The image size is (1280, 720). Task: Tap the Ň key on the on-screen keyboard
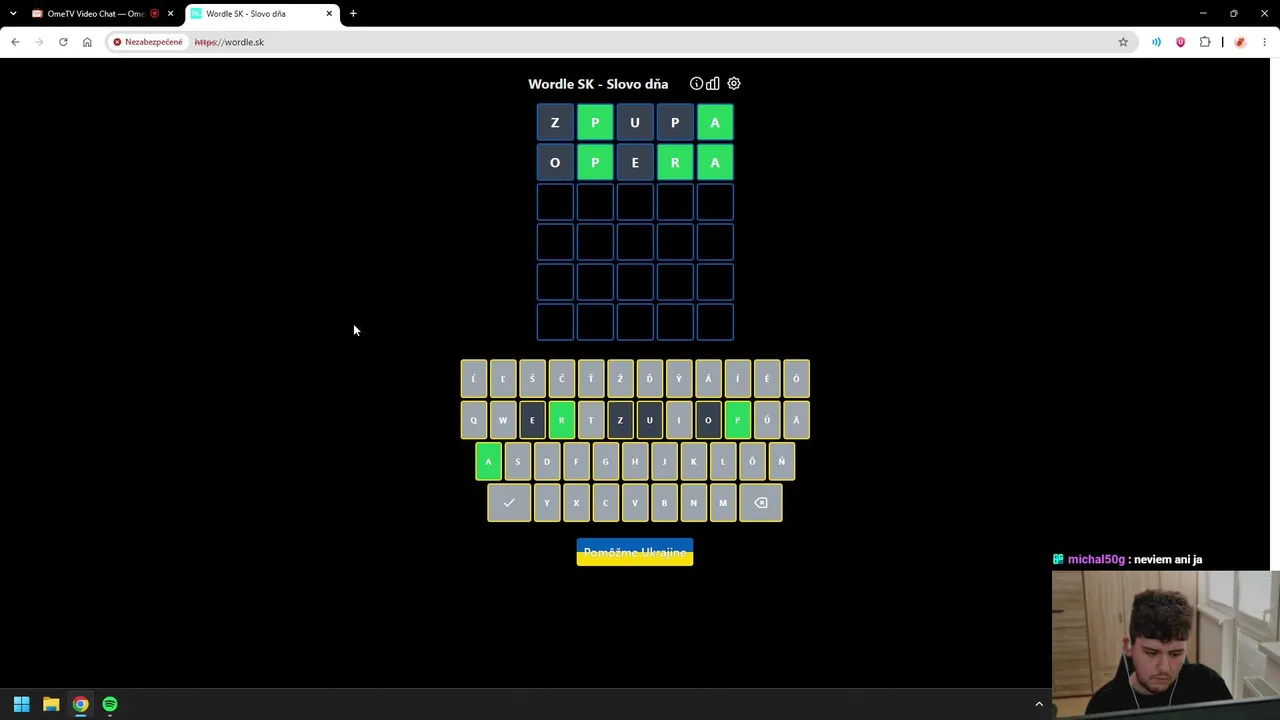781,462
